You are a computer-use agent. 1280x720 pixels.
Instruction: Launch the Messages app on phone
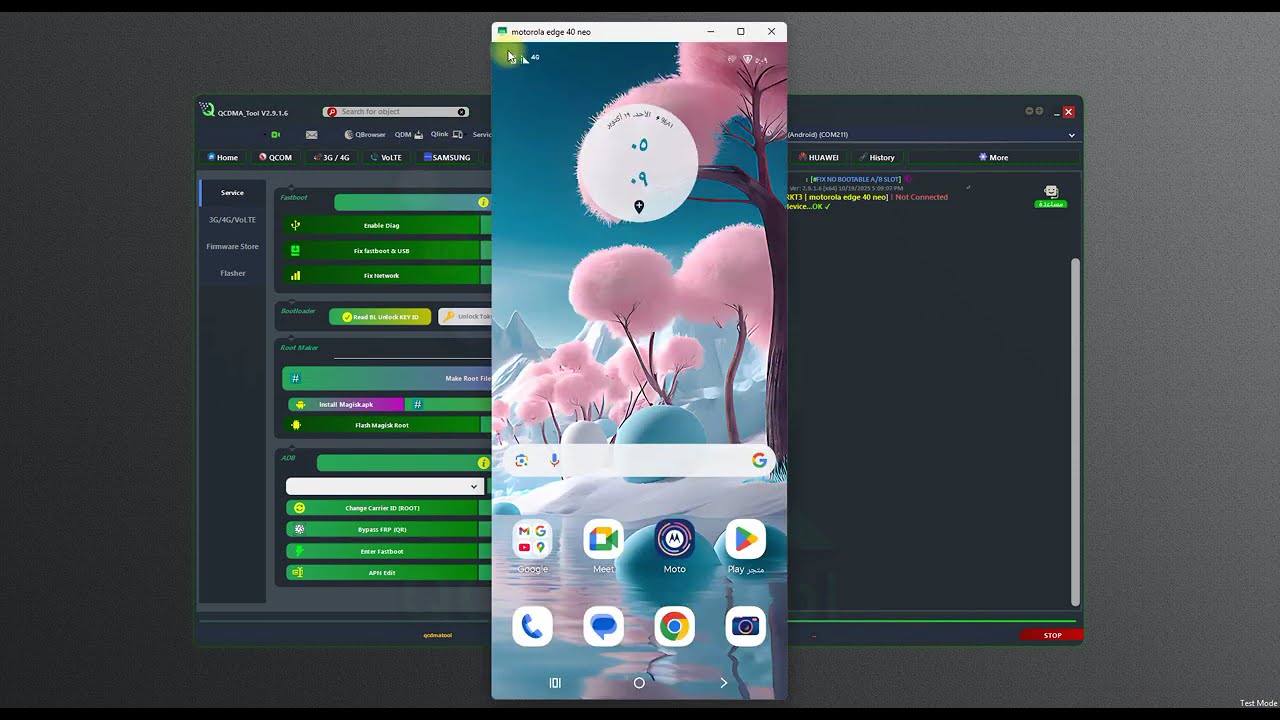coord(603,627)
